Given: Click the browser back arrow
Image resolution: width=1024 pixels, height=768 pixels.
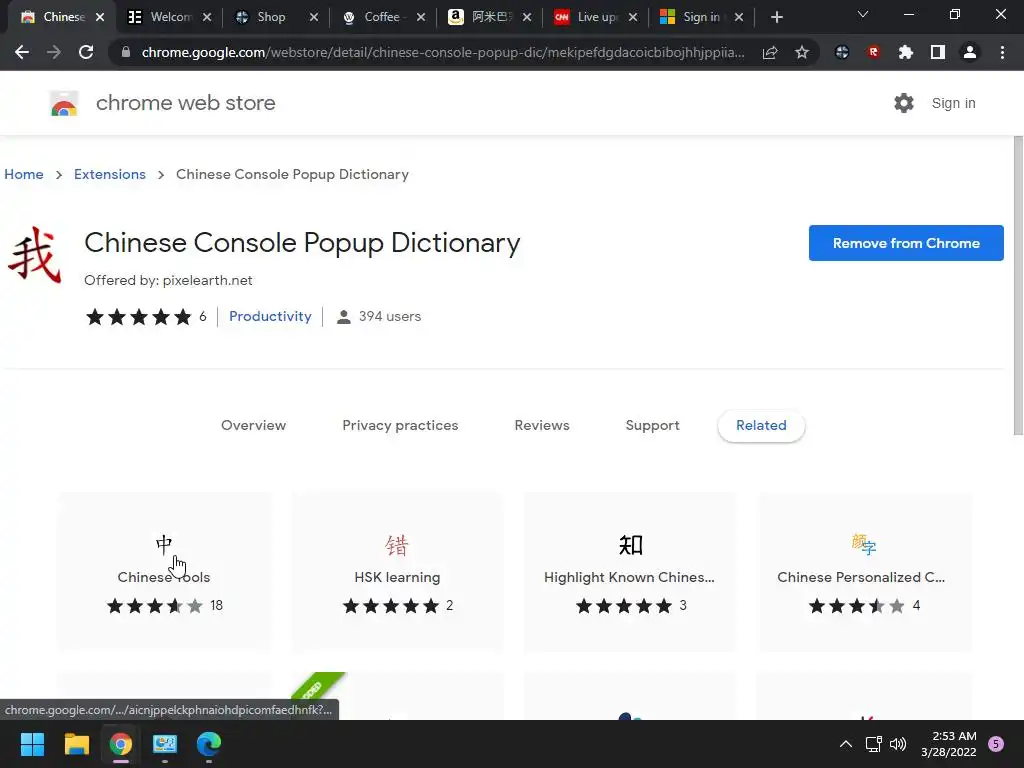Looking at the screenshot, I should [22, 52].
